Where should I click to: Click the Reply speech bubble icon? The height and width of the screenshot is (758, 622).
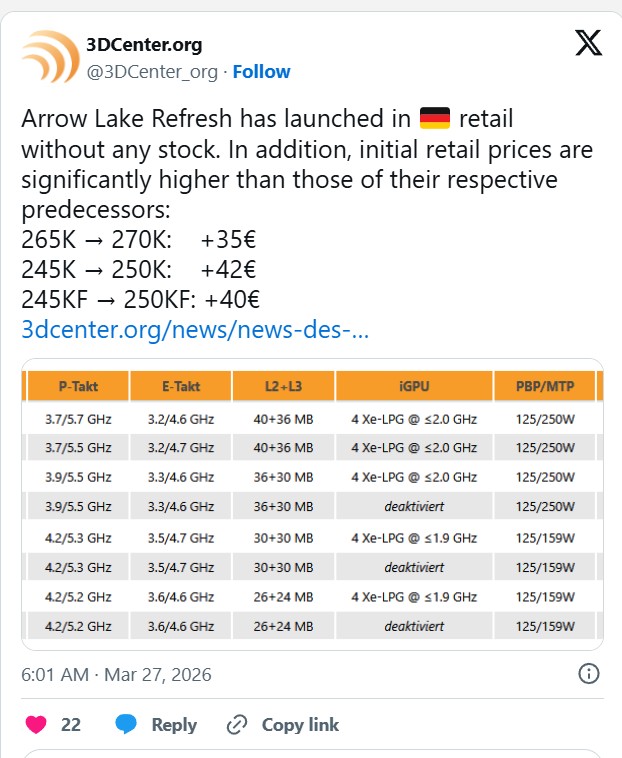point(126,724)
